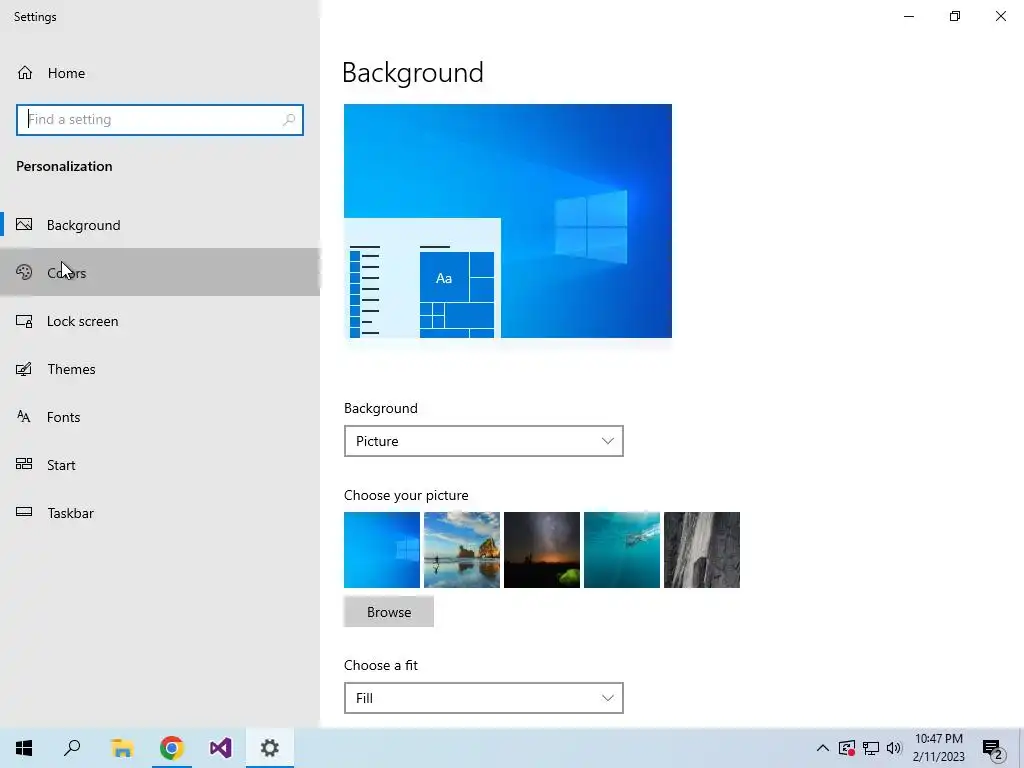This screenshot has height=768, width=1024.
Task: Click the desktop background preview image
Action: 508,221
